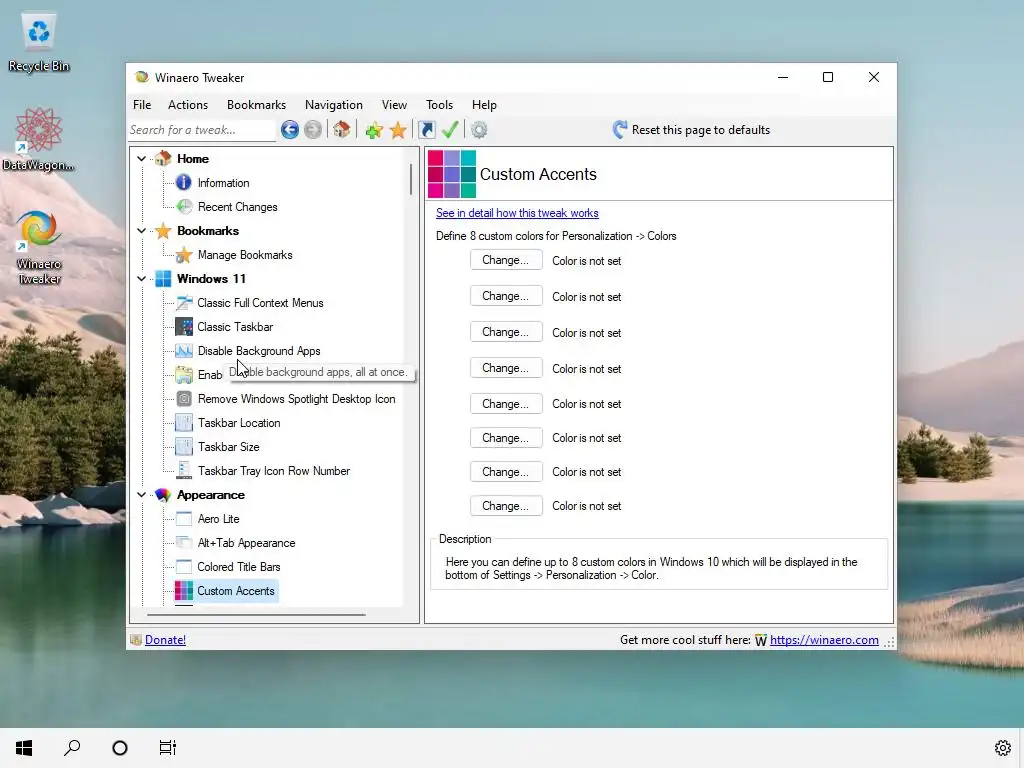This screenshot has width=1024, height=768.
Task: Click the Donate! link
Action: [165, 640]
